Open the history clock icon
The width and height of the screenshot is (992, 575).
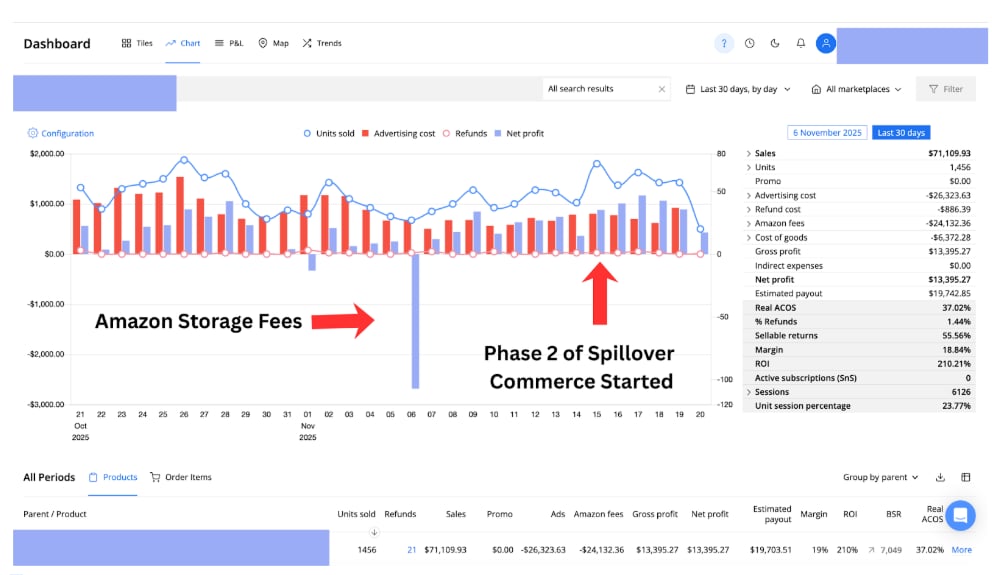750,43
